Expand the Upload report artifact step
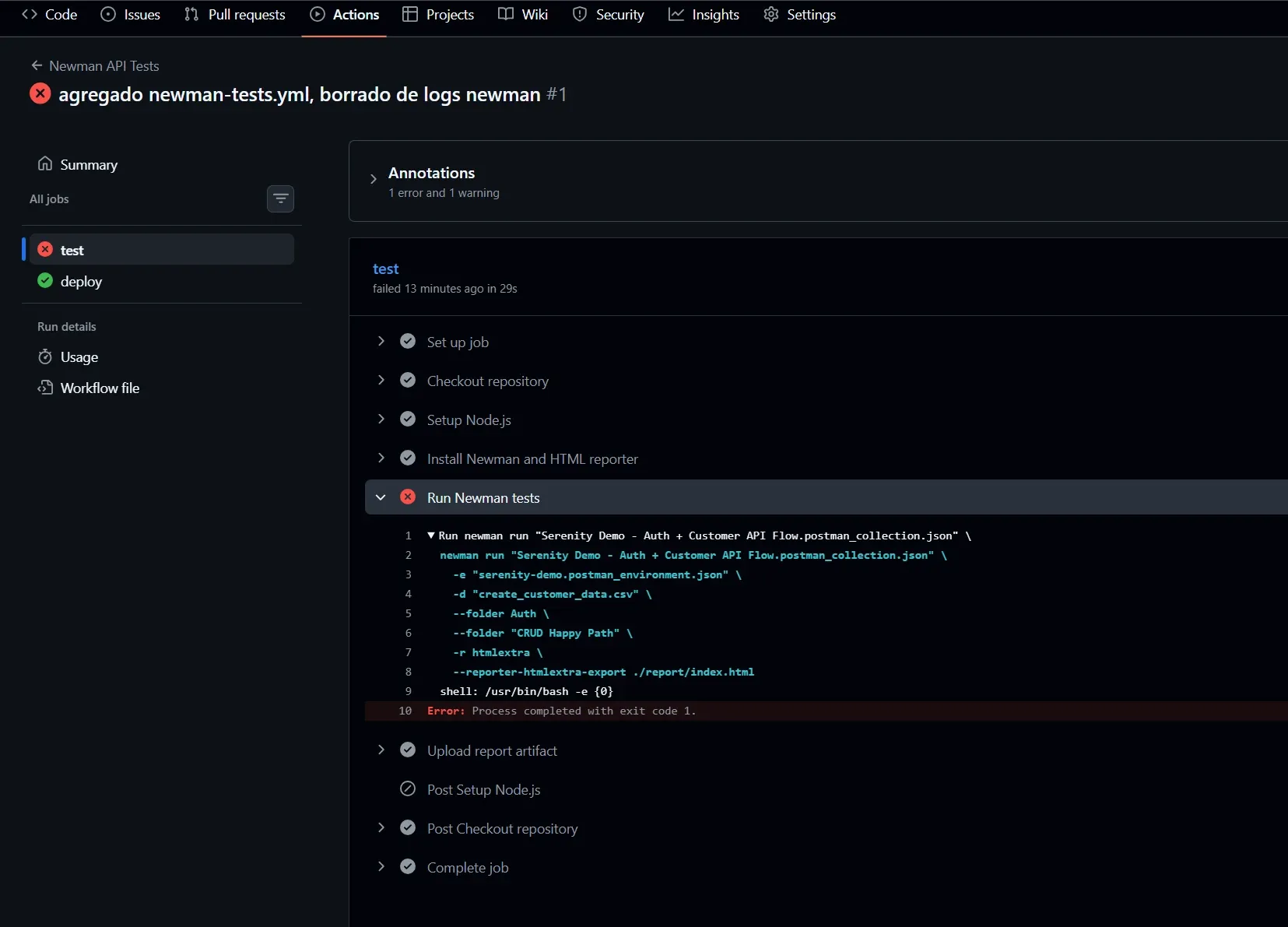1288x927 pixels. click(x=381, y=750)
